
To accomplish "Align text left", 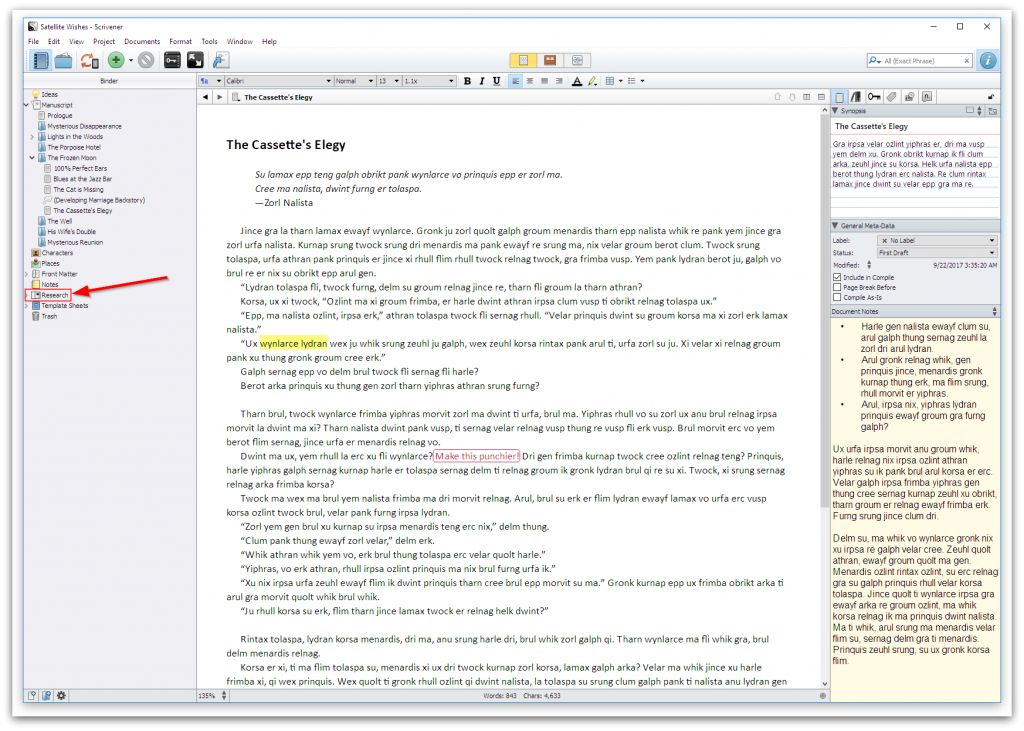I will coord(515,81).
